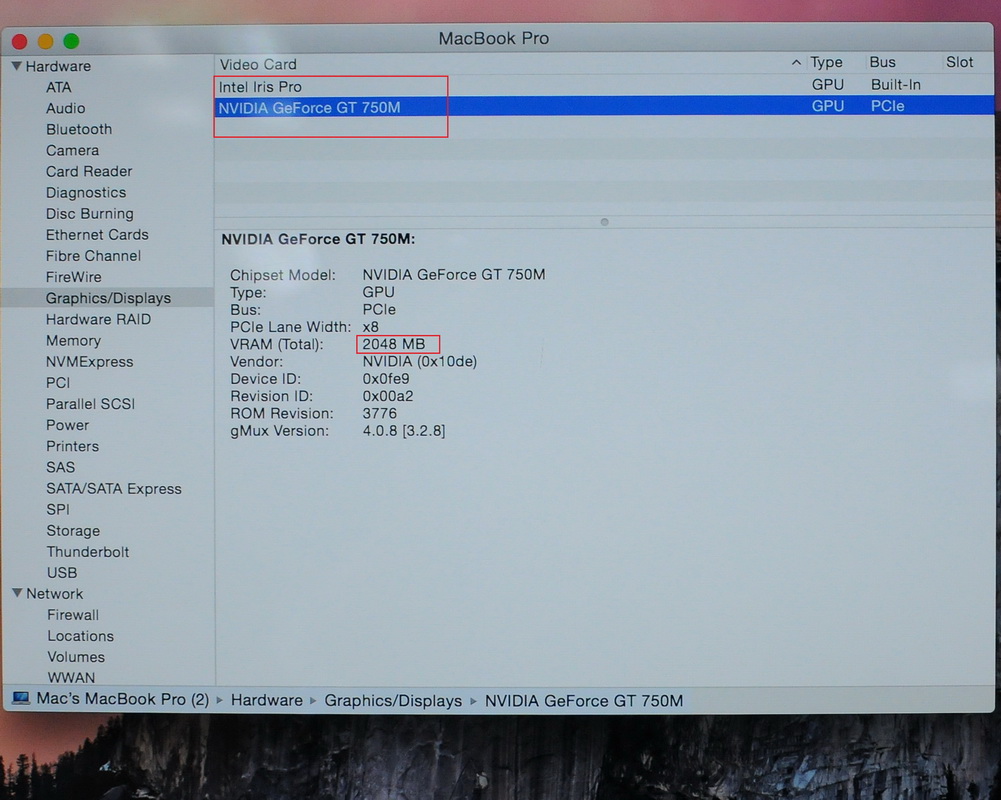
Task: Select Power in the sidebar
Action: pyautogui.click(x=68, y=425)
